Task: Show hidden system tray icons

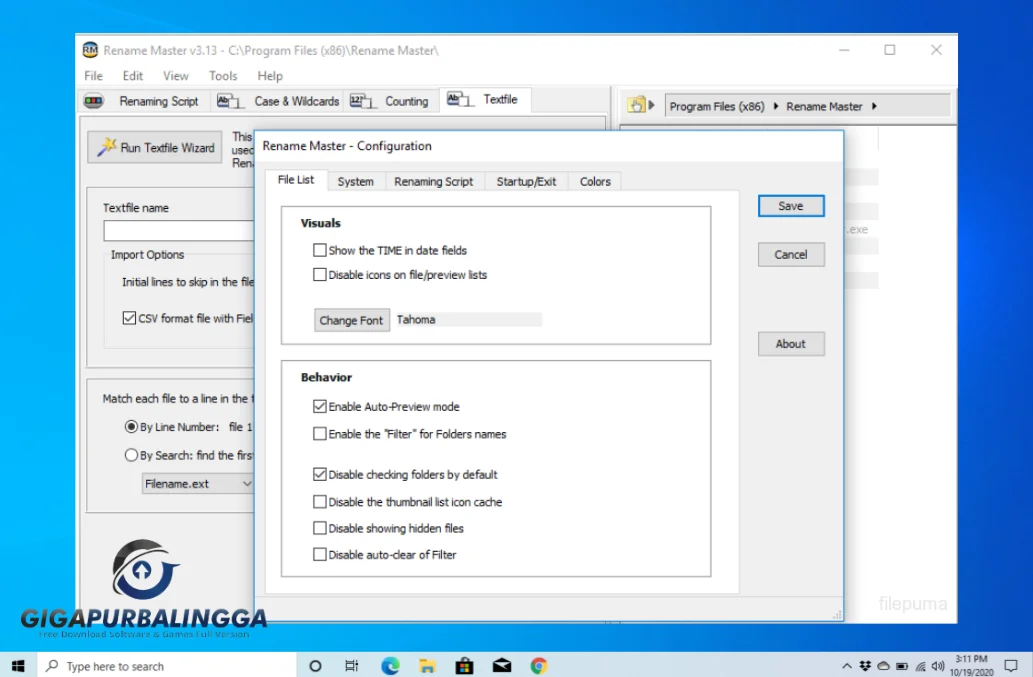Action: 847,666
